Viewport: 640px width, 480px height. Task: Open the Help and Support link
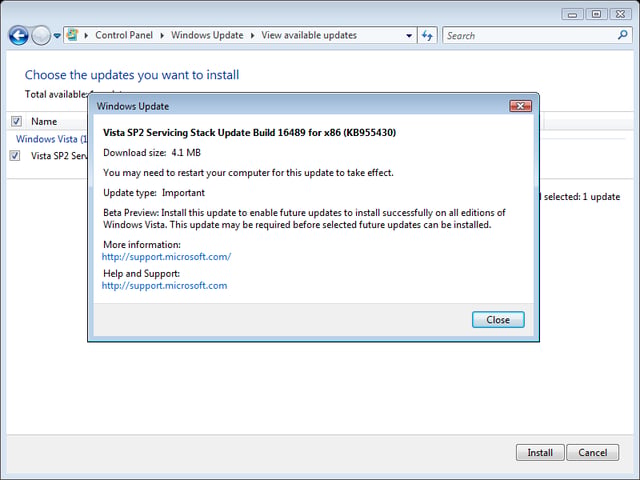164,286
